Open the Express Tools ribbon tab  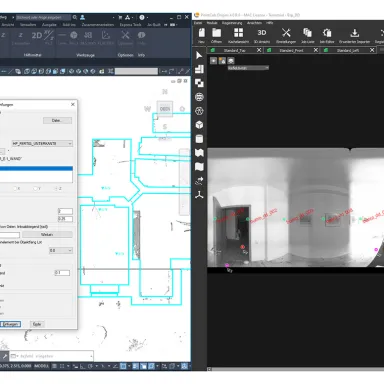coord(130,25)
